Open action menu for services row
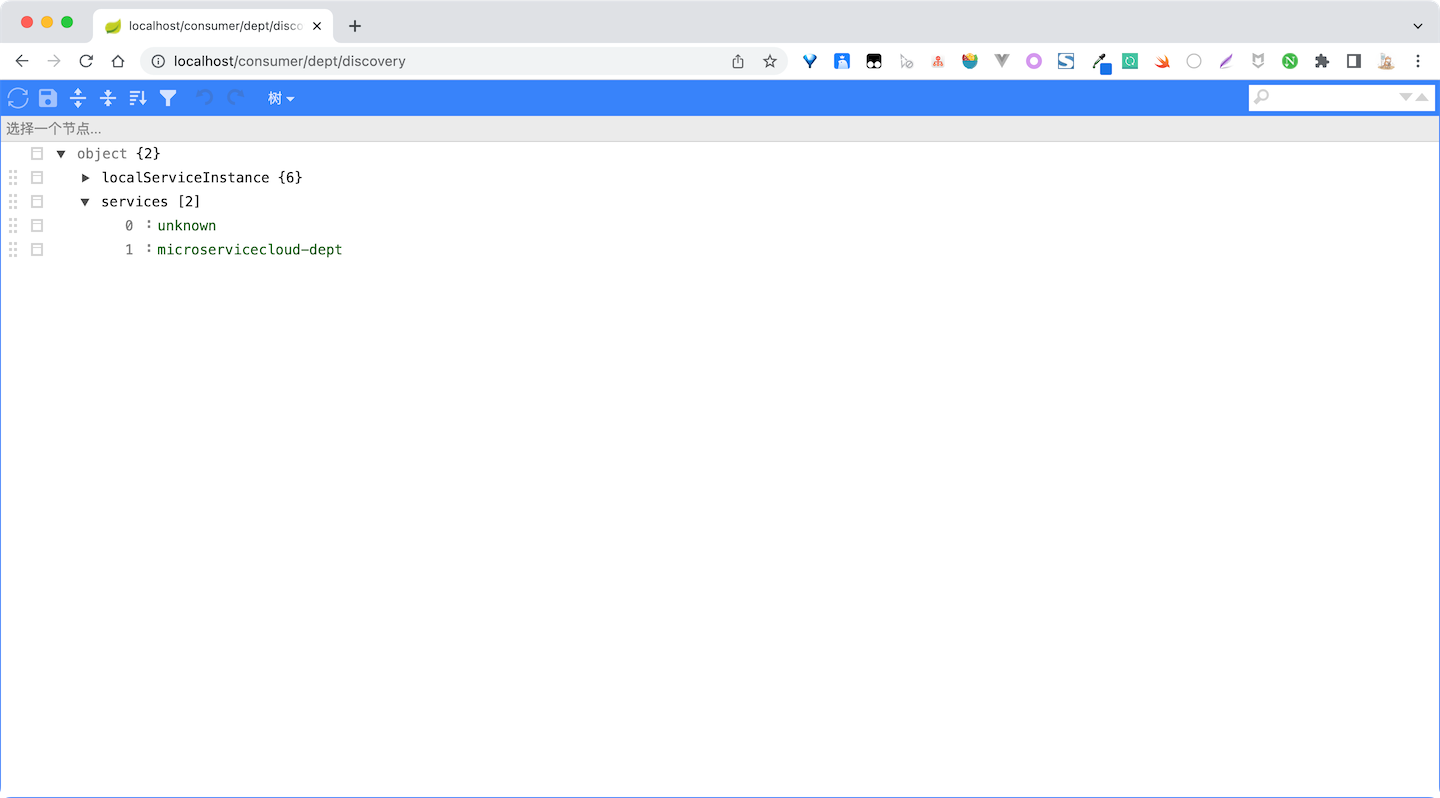The width and height of the screenshot is (1440, 798). (37, 202)
